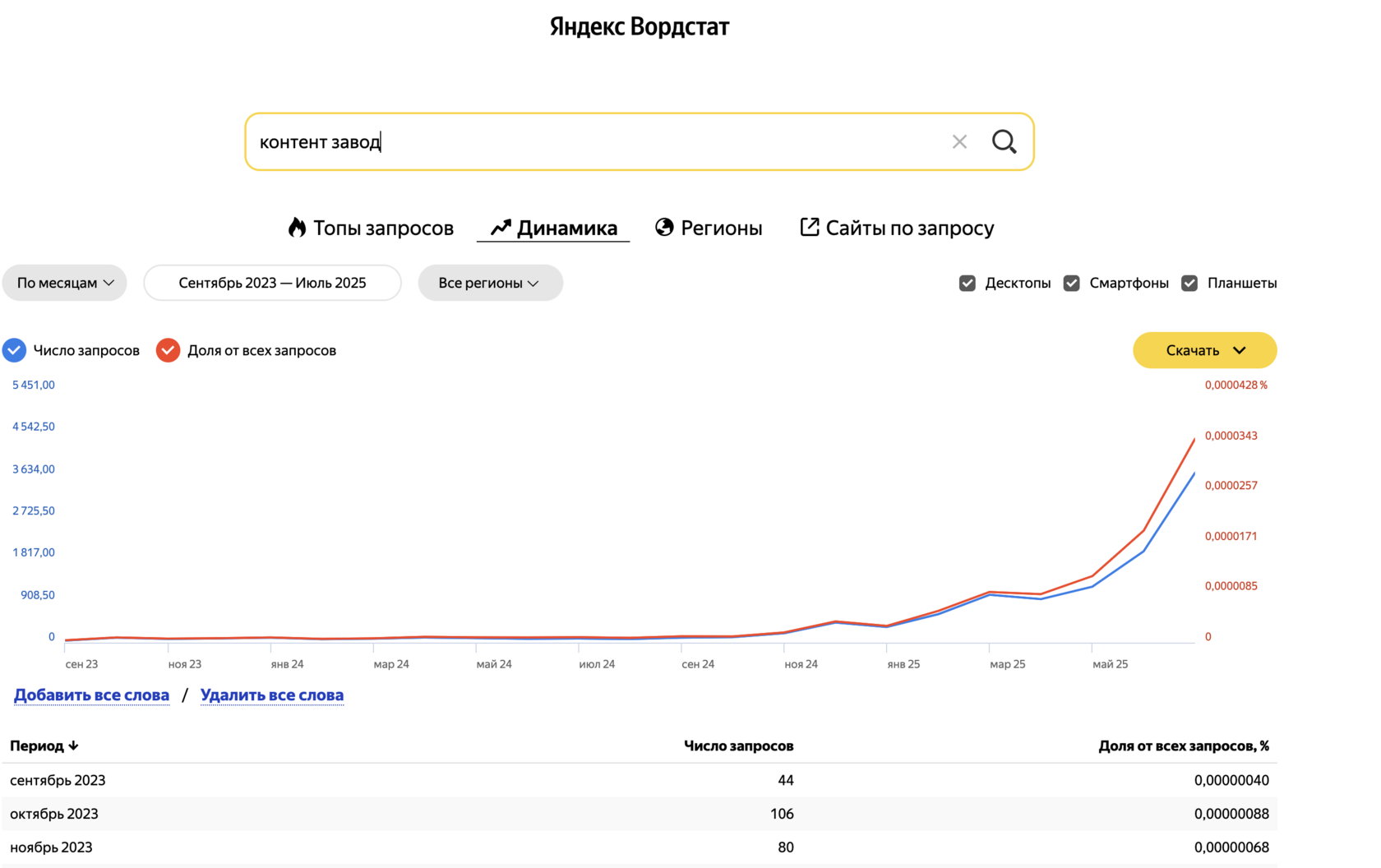Click the flame icon for top queries

[297, 228]
